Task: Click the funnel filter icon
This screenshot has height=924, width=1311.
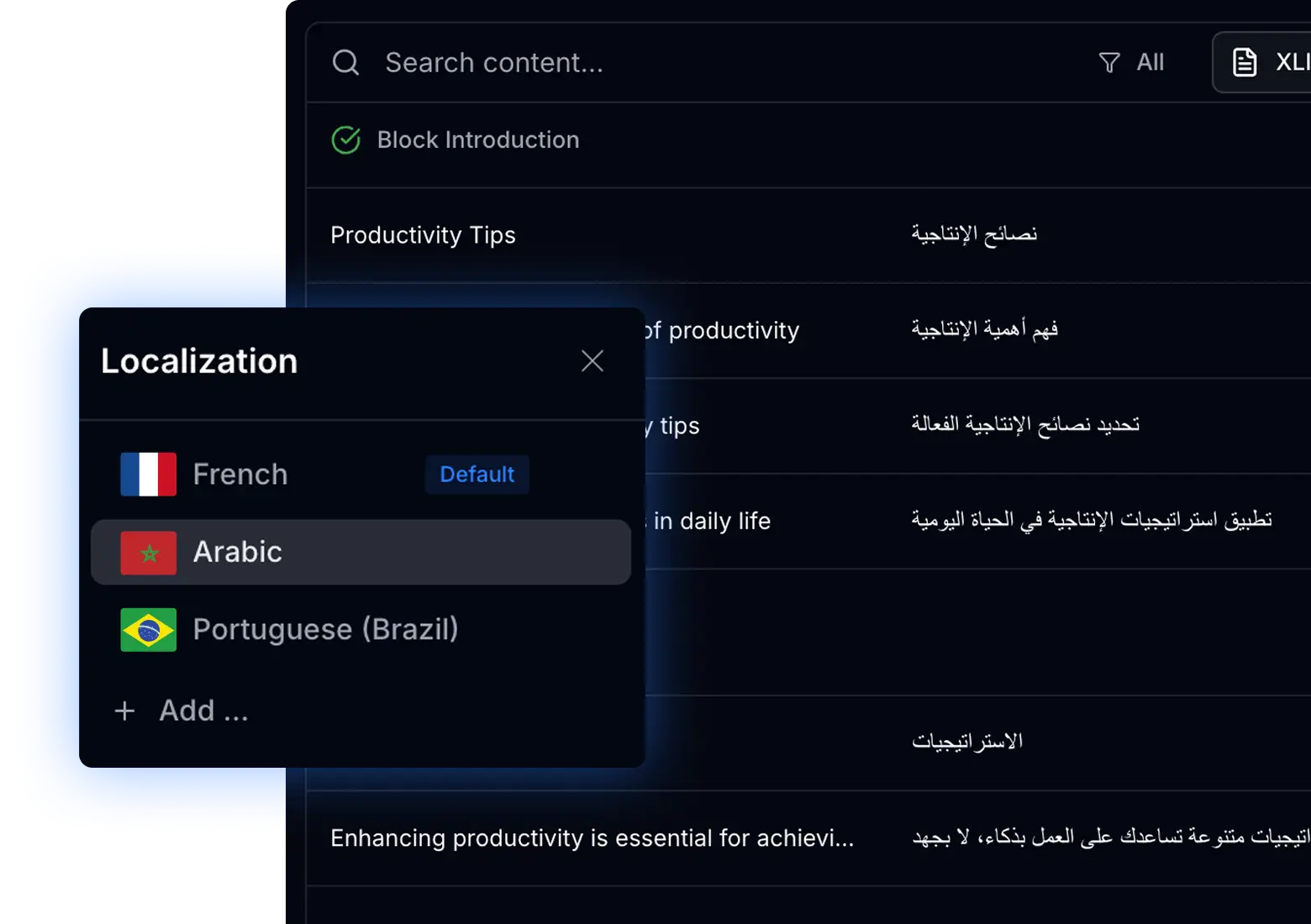Action: pos(1110,62)
